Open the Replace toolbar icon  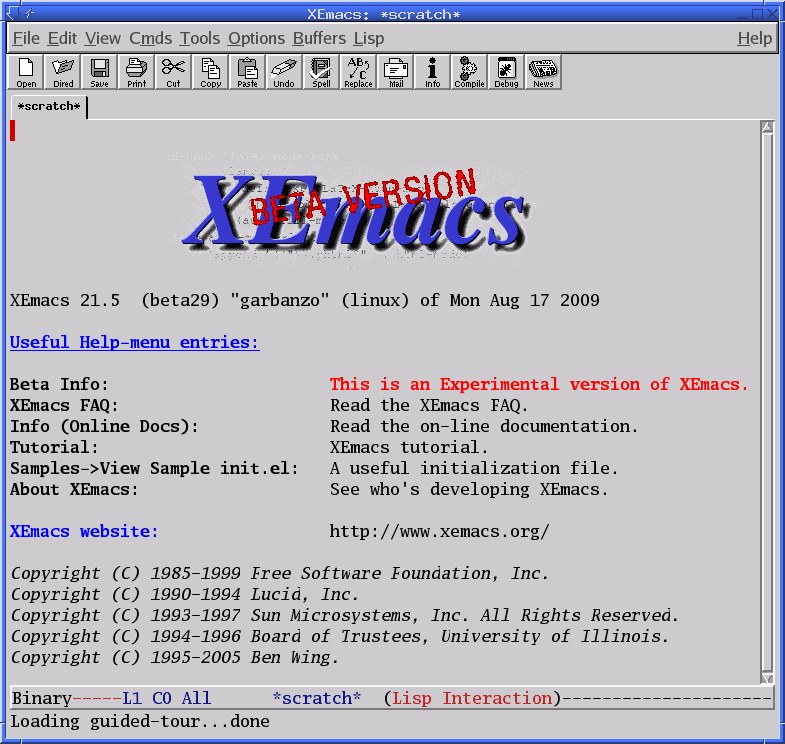point(358,72)
